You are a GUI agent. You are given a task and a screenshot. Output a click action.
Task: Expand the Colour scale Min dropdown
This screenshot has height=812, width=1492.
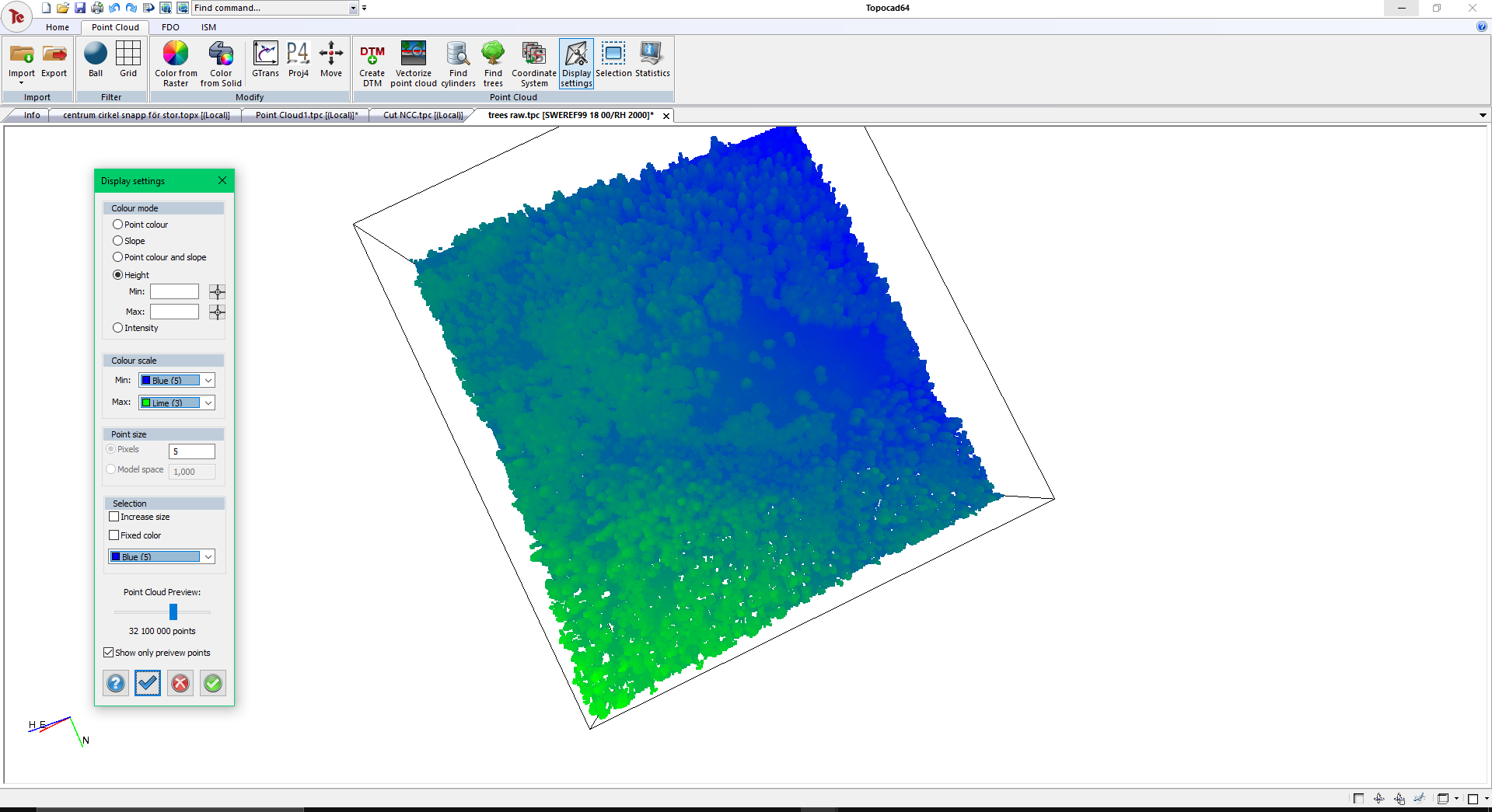point(208,381)
